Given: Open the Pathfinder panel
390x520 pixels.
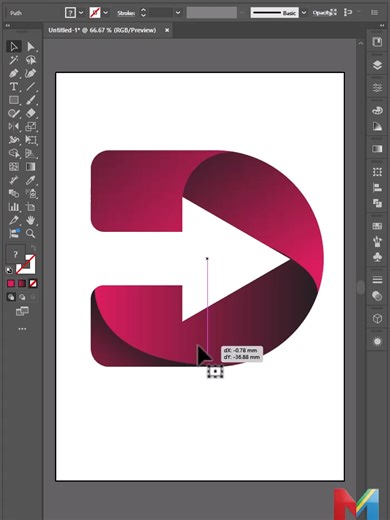Looking at the screenshot, I should click(377, 203).
